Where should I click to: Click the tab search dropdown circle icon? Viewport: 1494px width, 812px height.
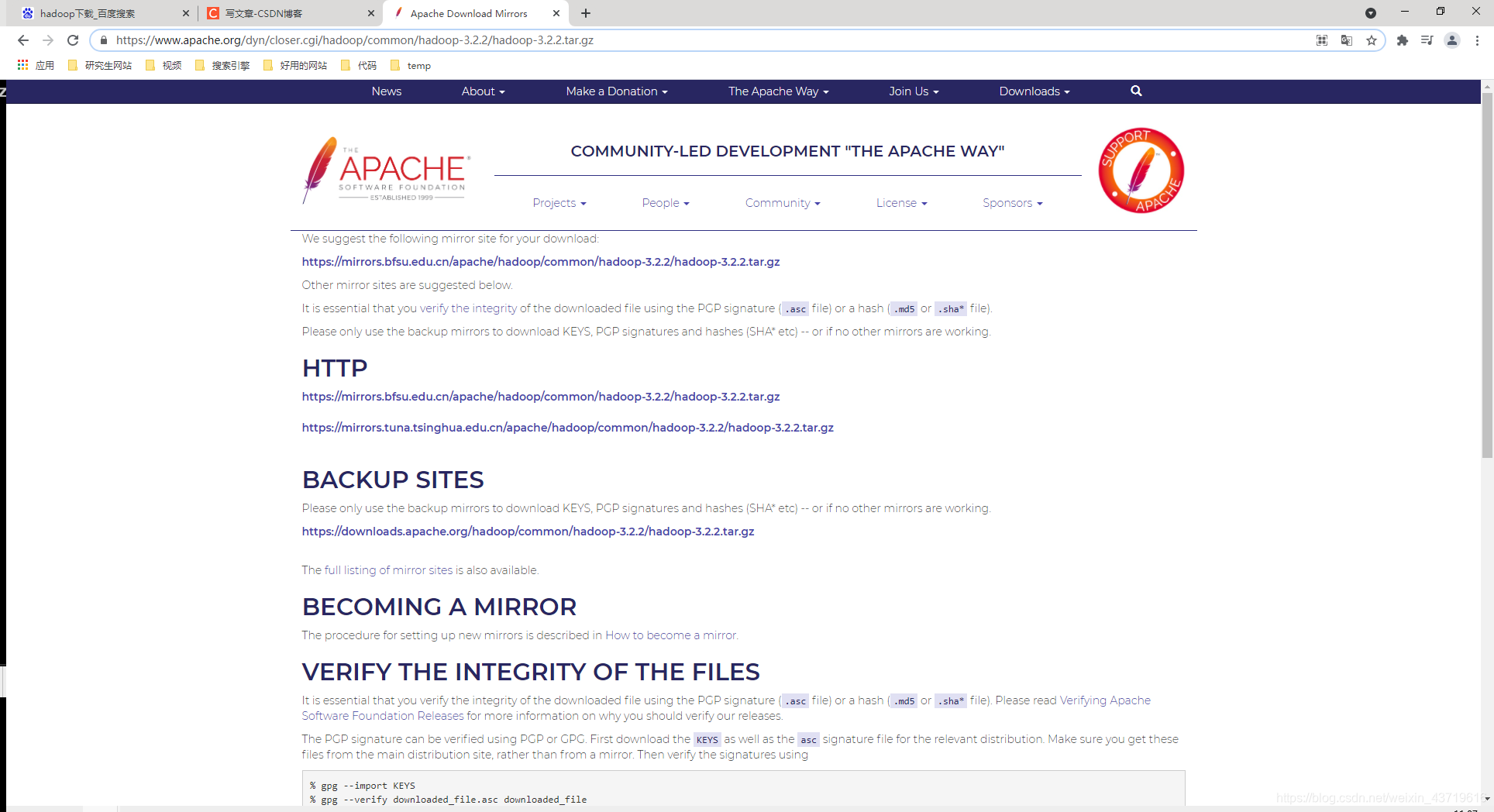pos(1371,13)
